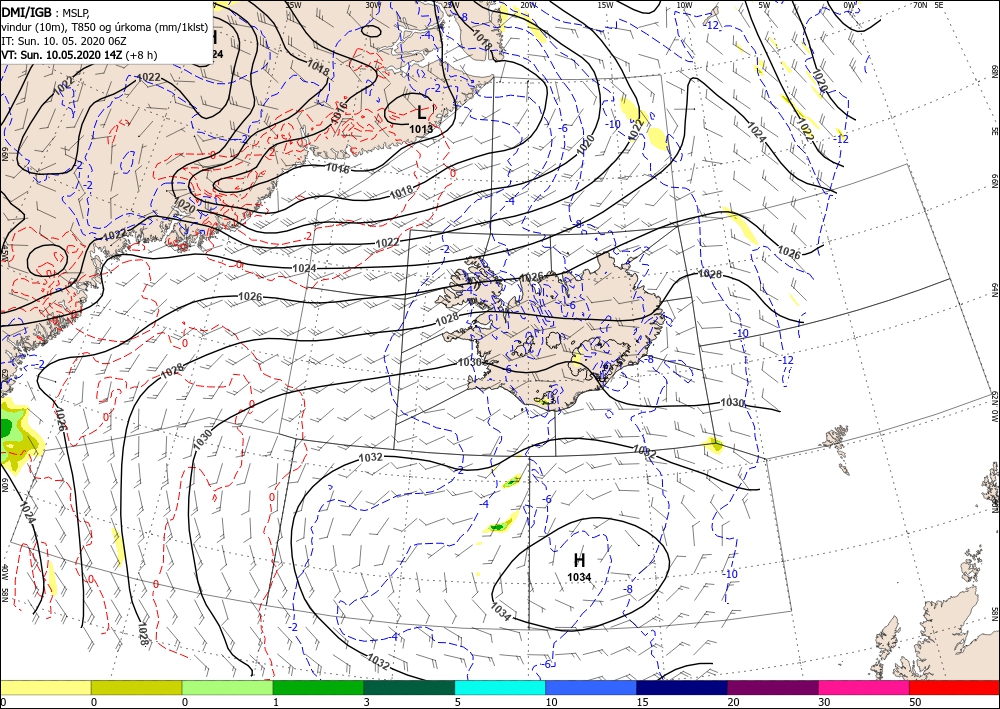Select the navy swatch between 15 and 20
Viewport: 1000px width, 709px height.
pos(682,687)
